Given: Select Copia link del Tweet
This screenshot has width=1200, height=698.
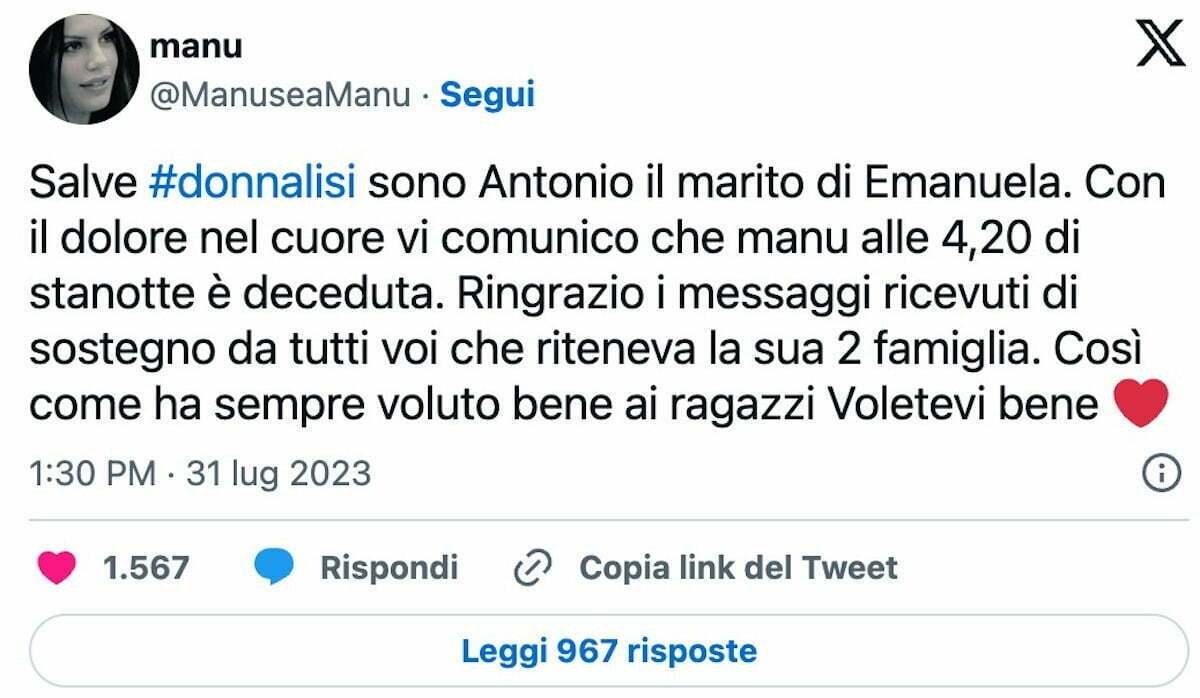Looking at the screenshot, I should (x=738, y=568).
